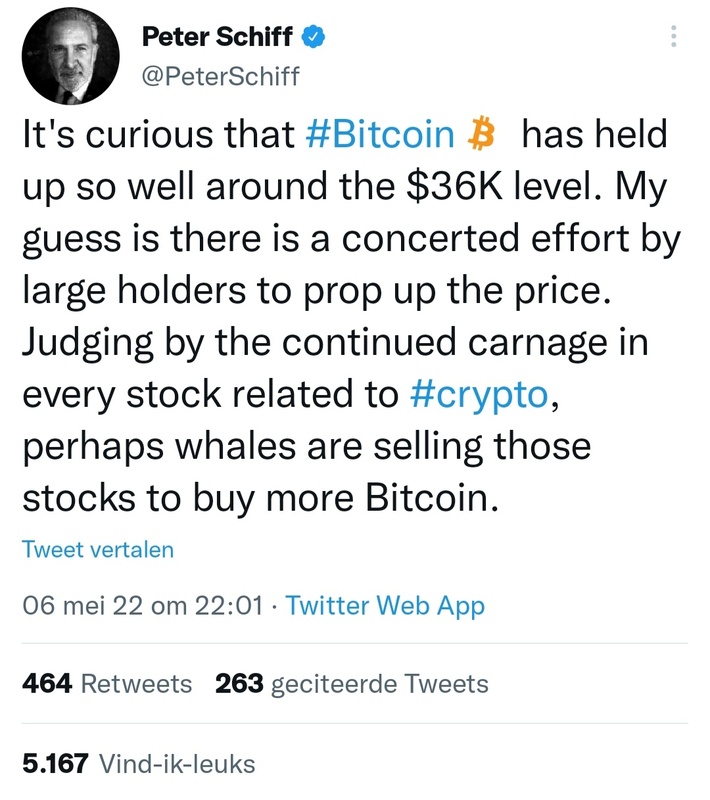Open the #Bitcoin hashtag
This screenshot has width=710, height=800.
tap(378, 137)
